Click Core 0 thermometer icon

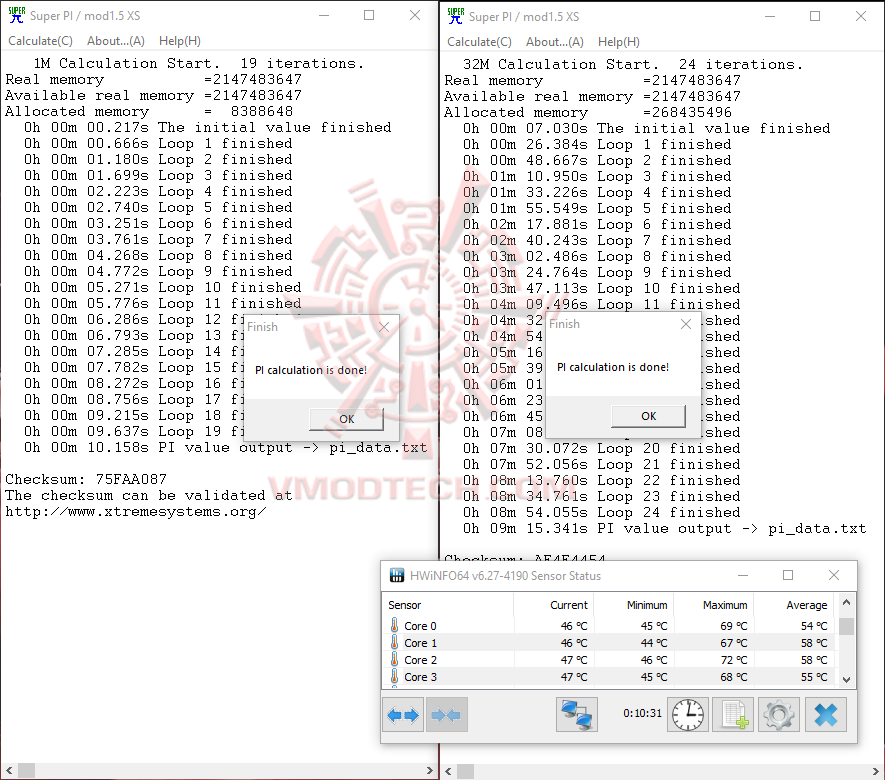(x=395, y=625)
